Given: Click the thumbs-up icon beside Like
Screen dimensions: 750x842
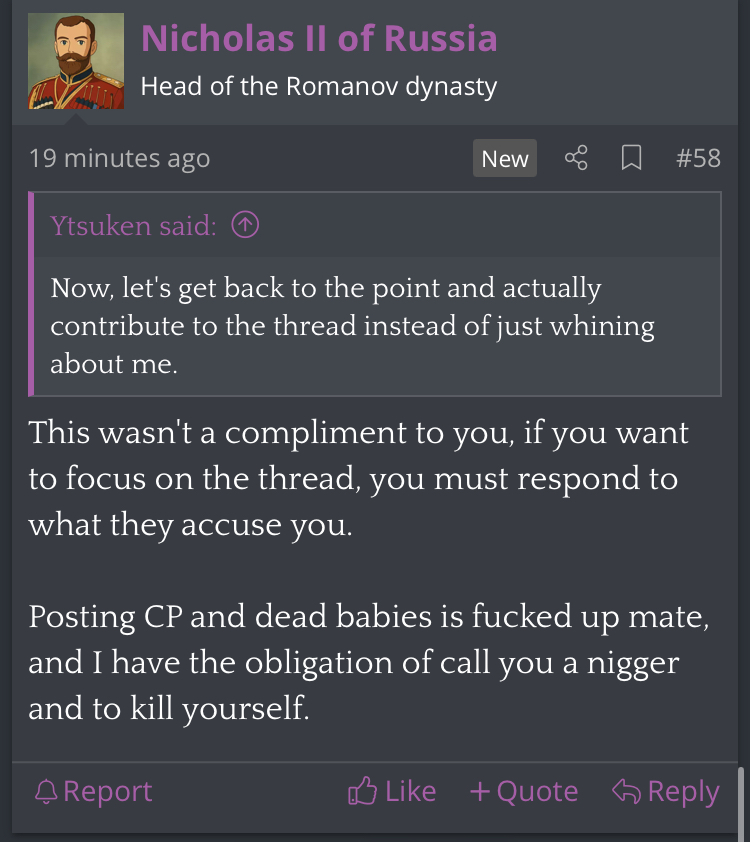Looking at the screenshot, I should point(362,790).
